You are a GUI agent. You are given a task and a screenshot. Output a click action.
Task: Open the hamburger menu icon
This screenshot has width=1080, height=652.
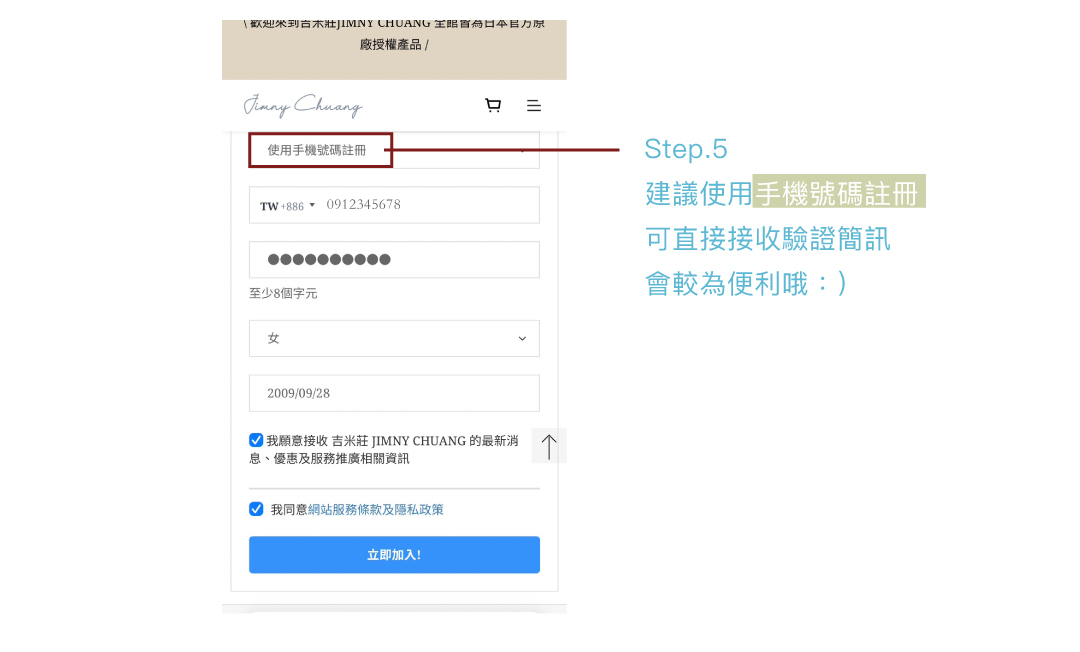(534, 105)
